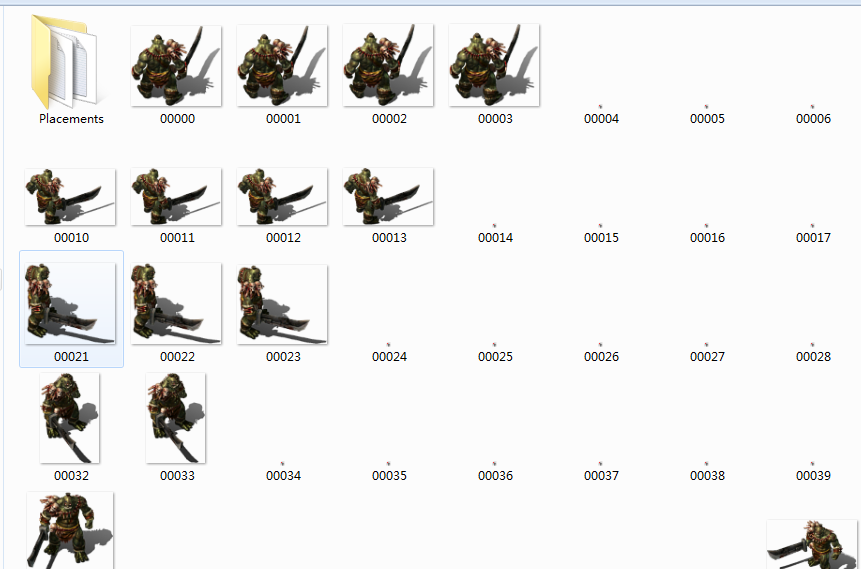Click the file label 00036
This screenshot has width=861, height=569.
pyautogui.click(x=495, y=476)
